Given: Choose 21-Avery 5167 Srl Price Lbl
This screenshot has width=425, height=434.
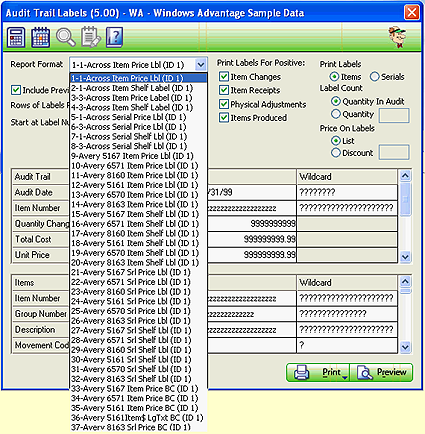Looking at the screenshot, I should click(138, 272).
